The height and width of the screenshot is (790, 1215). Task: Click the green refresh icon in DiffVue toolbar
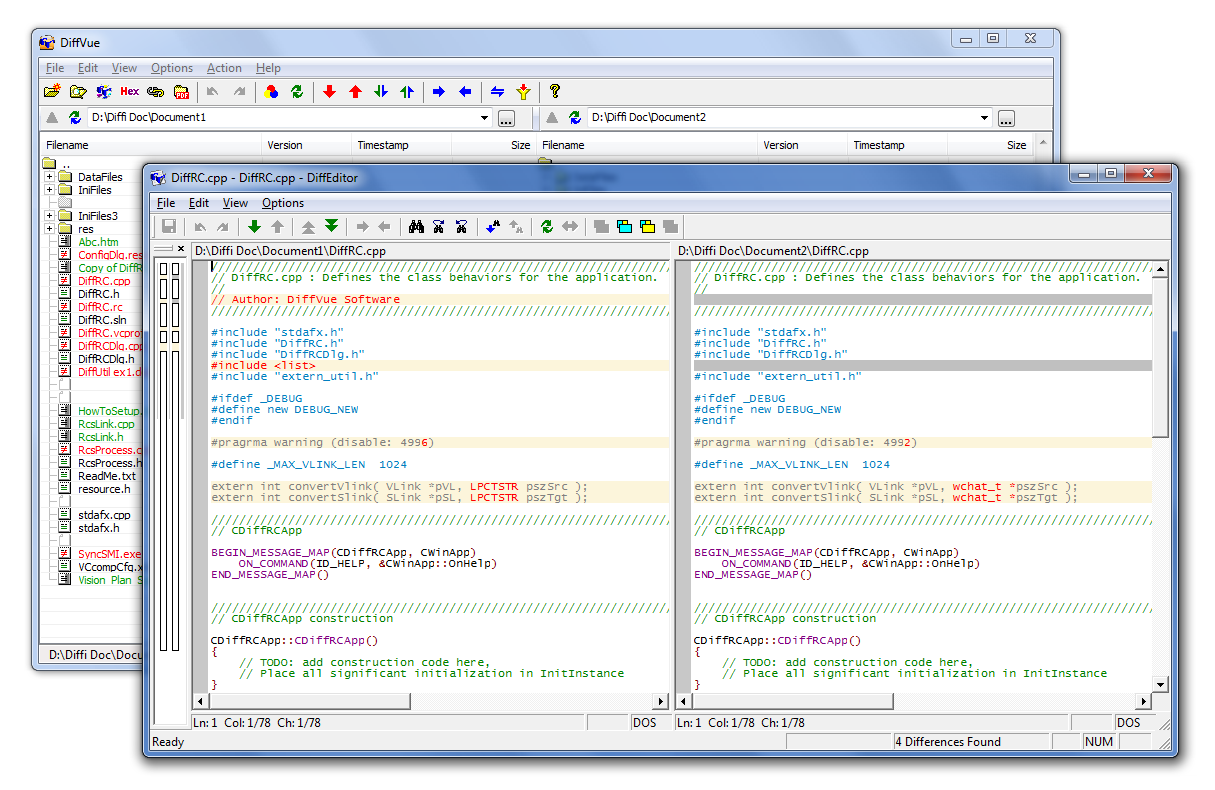point(297,92)
